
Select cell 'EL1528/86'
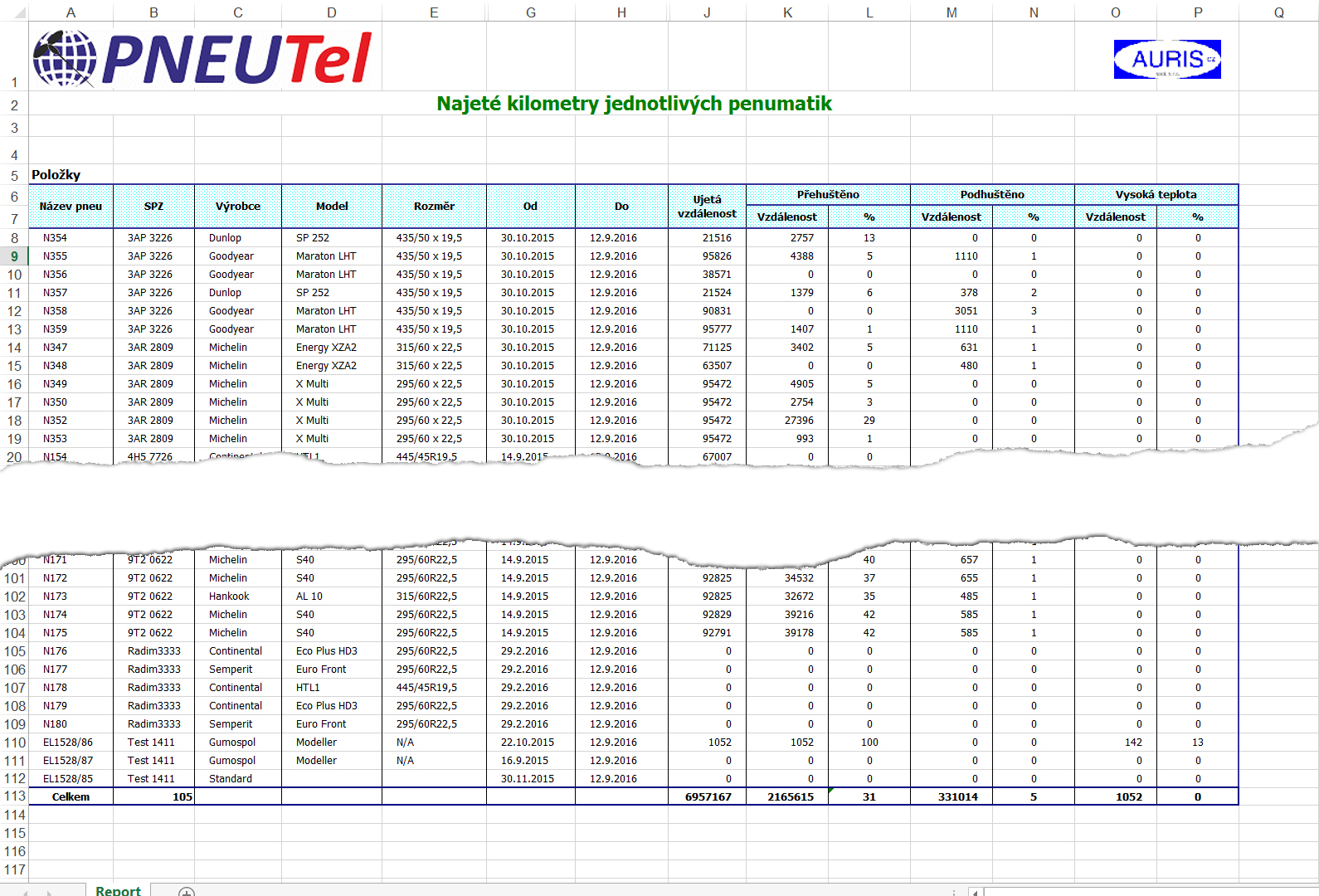pos(71,743)
